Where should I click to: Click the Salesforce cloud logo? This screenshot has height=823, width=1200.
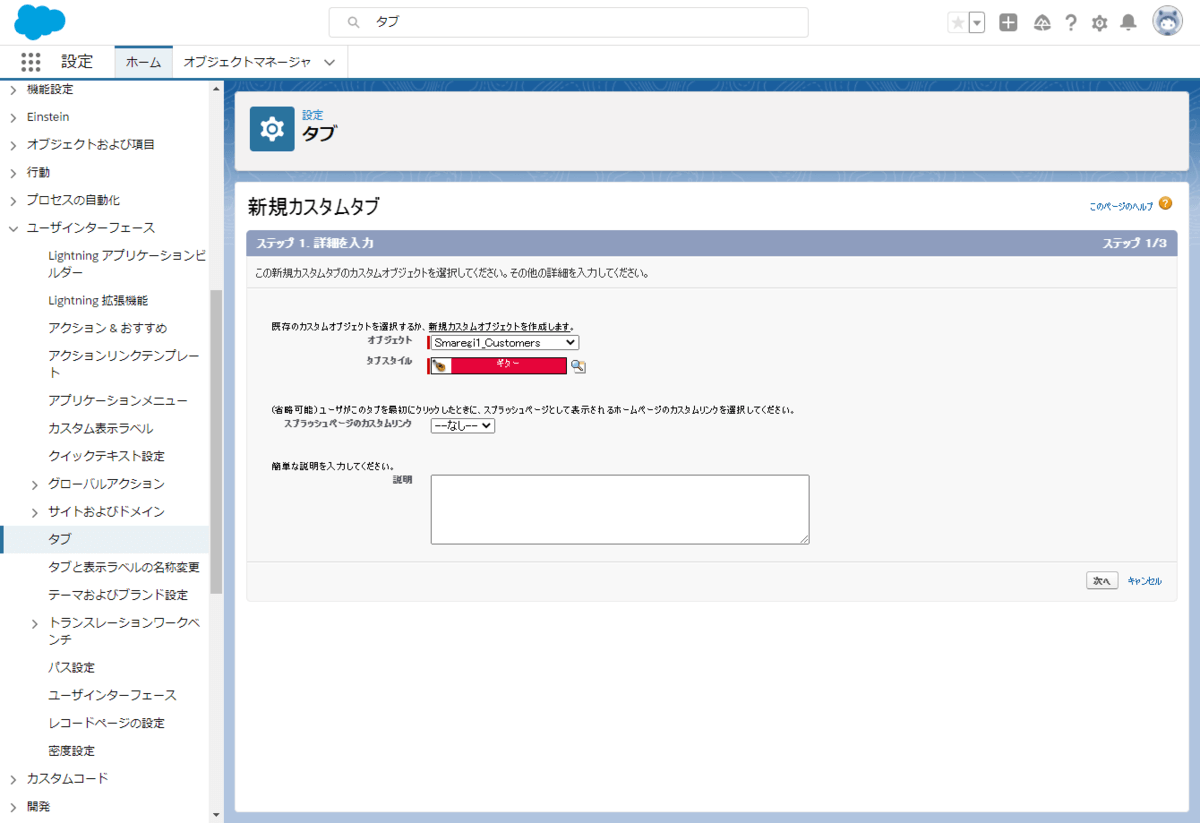coord(40,21)
